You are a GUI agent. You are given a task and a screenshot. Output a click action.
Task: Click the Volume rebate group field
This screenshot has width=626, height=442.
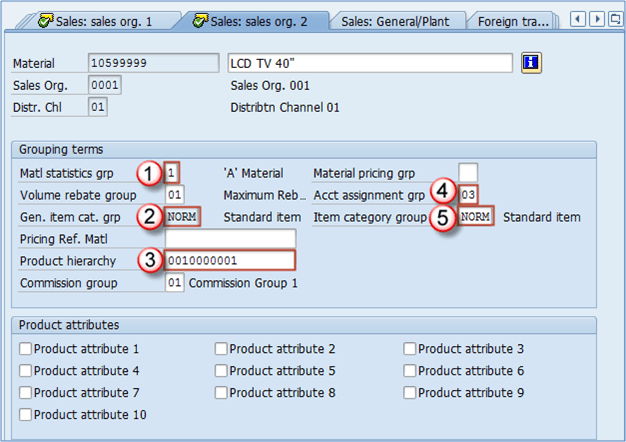point(175,195)
